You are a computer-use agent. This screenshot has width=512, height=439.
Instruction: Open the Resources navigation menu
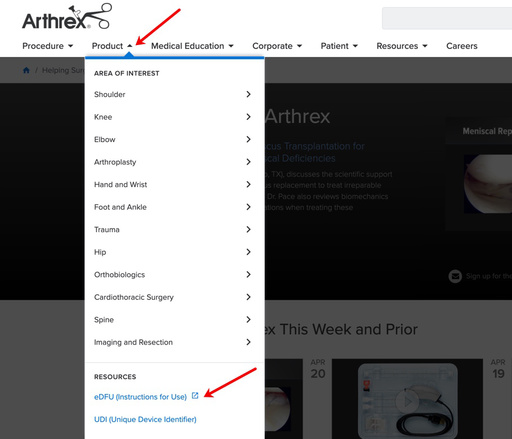(402, 46)
